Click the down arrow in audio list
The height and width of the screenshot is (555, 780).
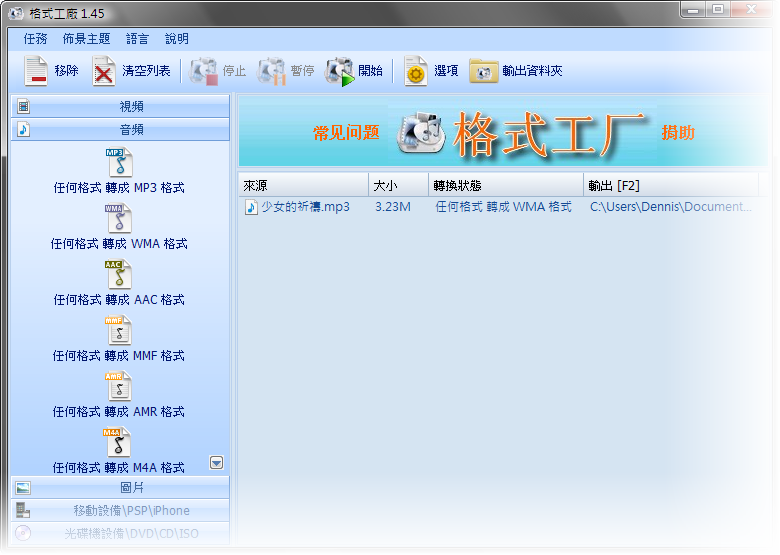[216, 463]
